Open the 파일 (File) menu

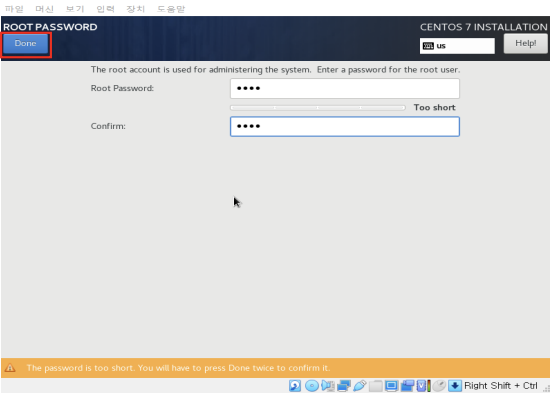(14, 9)
